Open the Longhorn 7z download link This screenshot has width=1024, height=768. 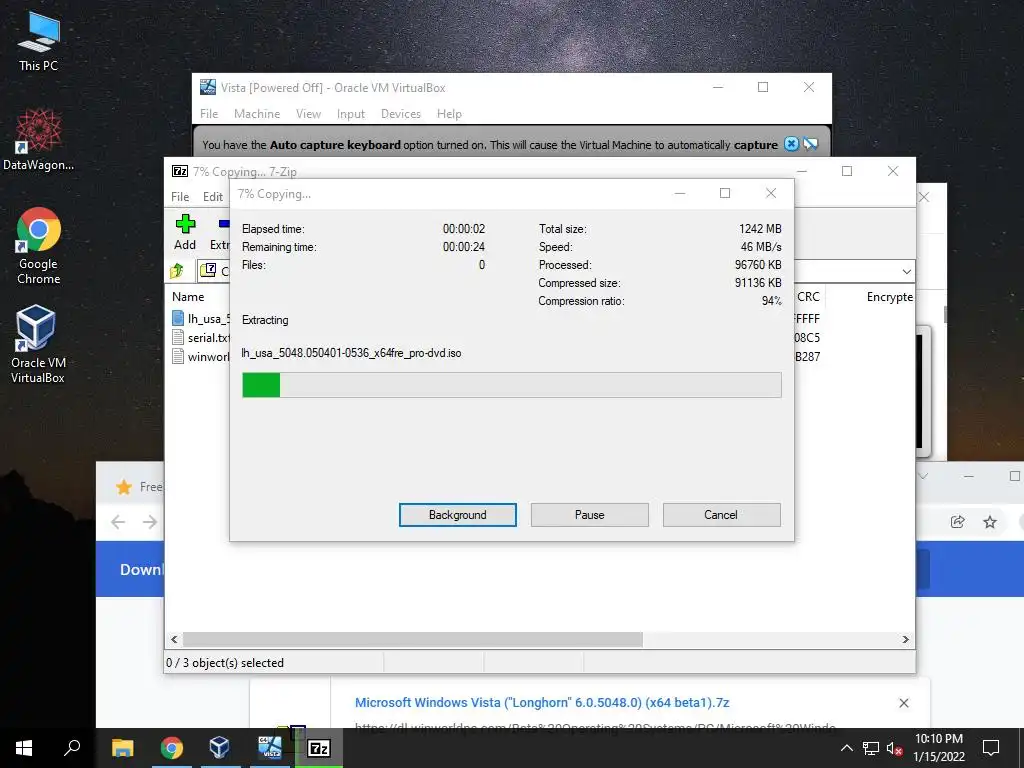(x=542, y=703)
